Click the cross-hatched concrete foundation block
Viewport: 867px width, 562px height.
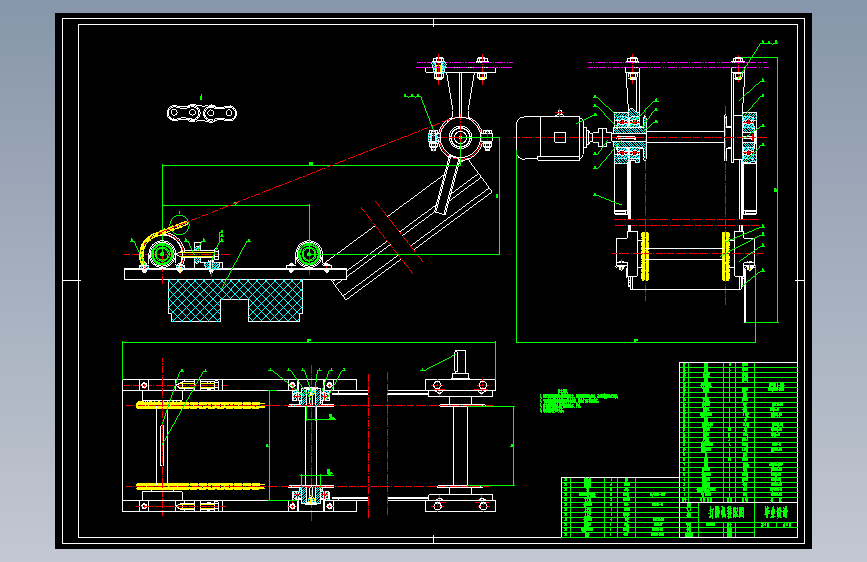pos(236,300)
